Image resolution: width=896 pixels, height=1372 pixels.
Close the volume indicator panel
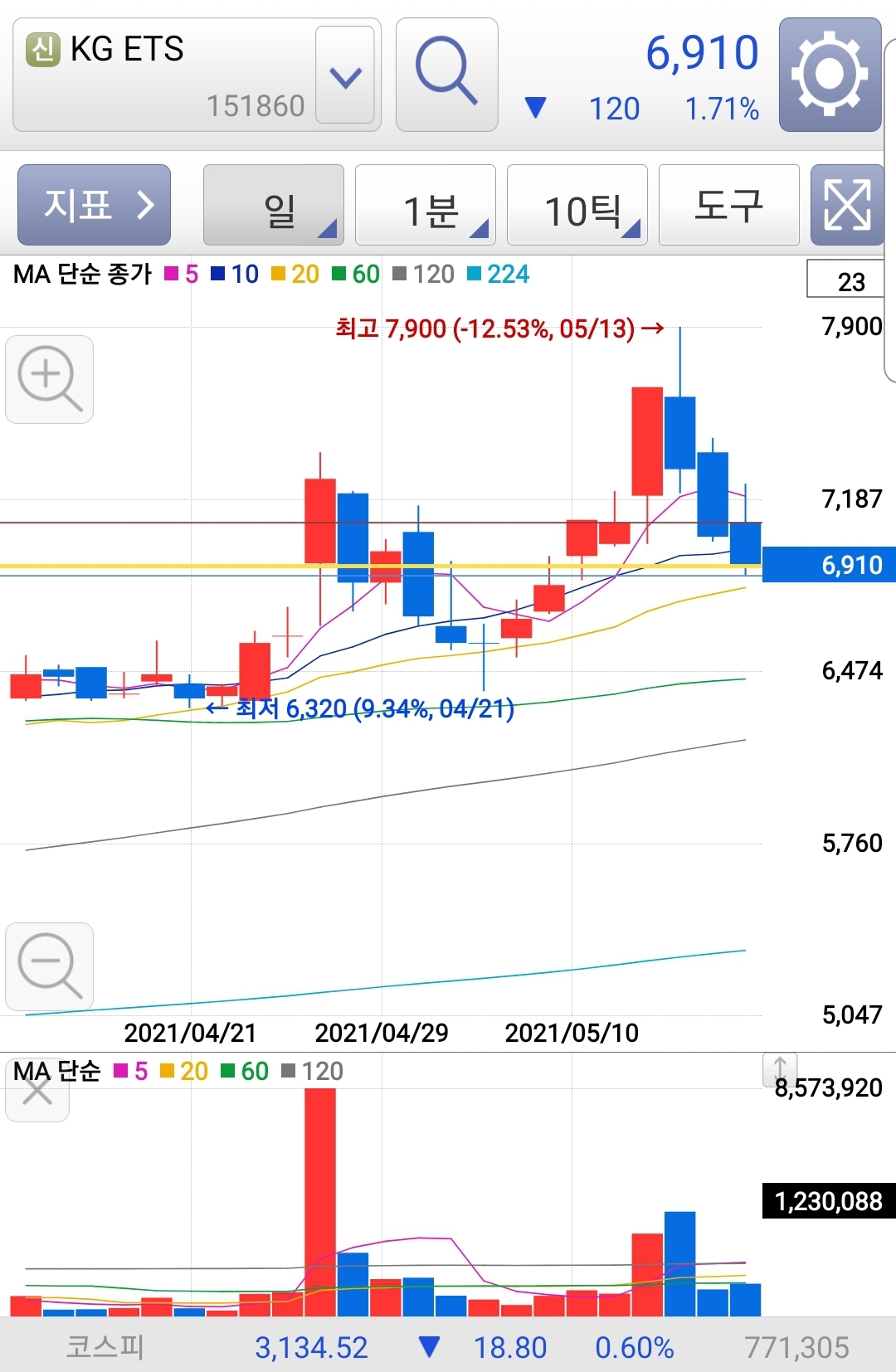coord(37,1091)
